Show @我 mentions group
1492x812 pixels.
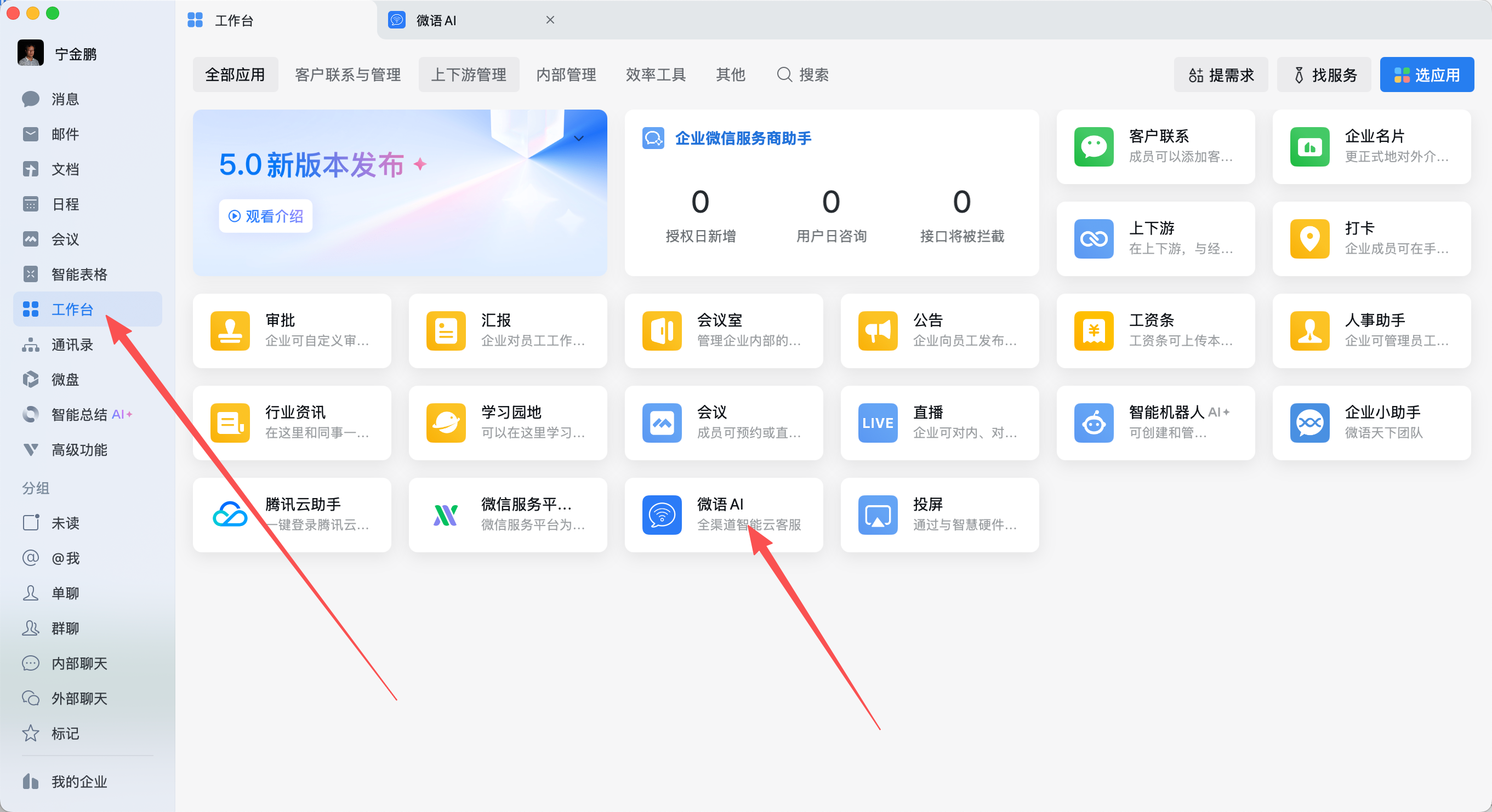pyautogui.click(x=88, y=558)
